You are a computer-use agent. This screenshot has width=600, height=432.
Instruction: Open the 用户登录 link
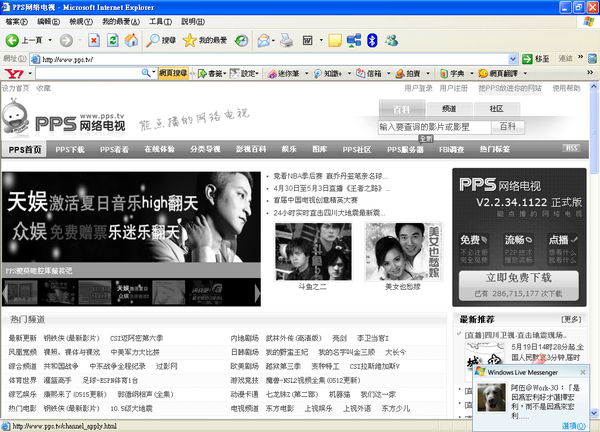click(x=418, y=88)
